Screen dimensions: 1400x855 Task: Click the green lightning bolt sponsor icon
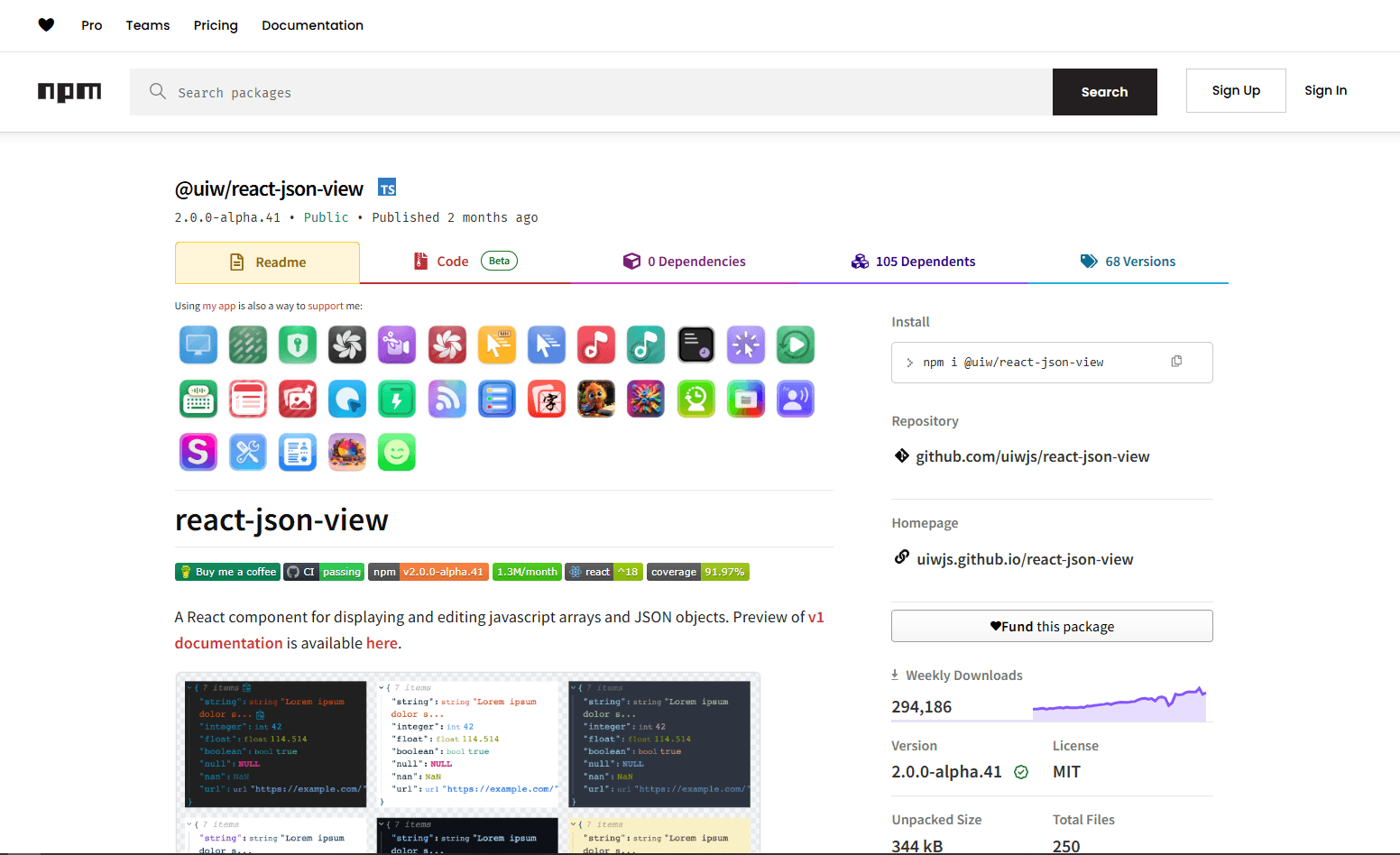point(397,399)
